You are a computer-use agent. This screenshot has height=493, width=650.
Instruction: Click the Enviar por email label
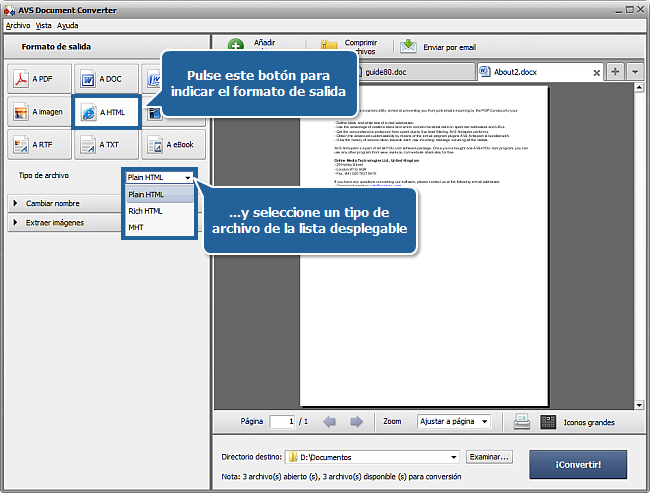point(449,48)
